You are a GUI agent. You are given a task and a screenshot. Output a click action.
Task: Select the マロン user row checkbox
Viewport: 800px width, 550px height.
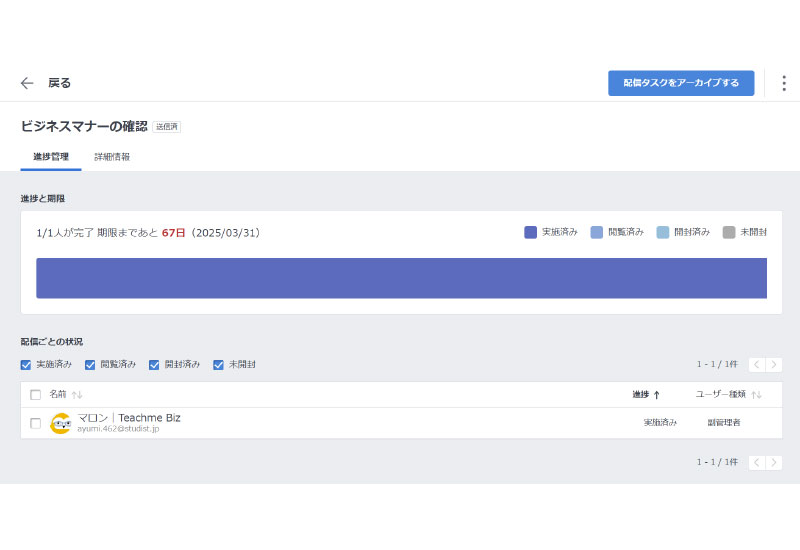[36, 423]
